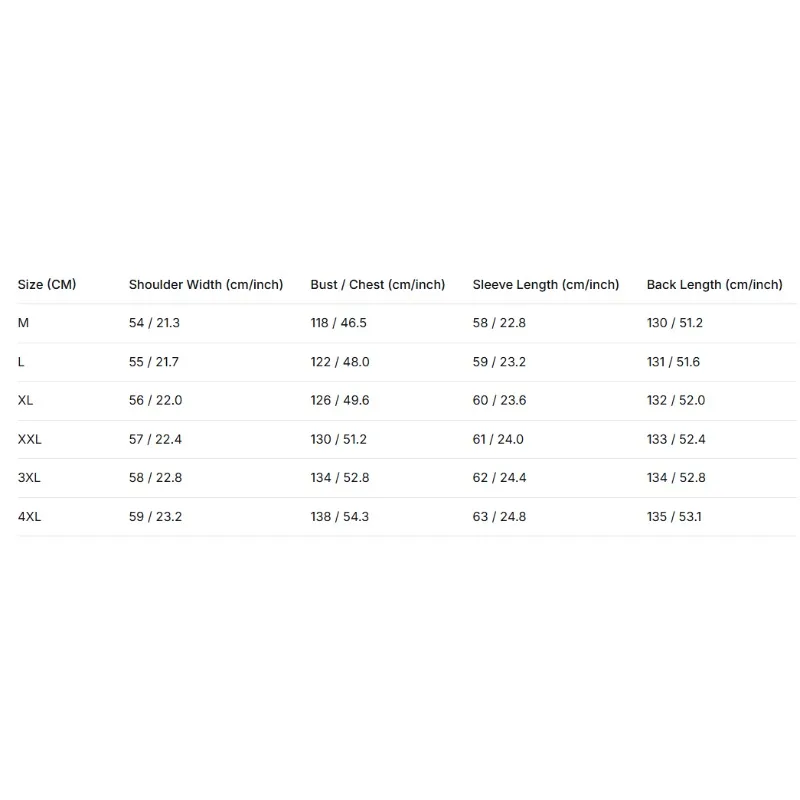The width and height of the screenshot is (800, 800).
Task: Select the XL size row label
Action: pyautogui.click(x=26, y=401)
